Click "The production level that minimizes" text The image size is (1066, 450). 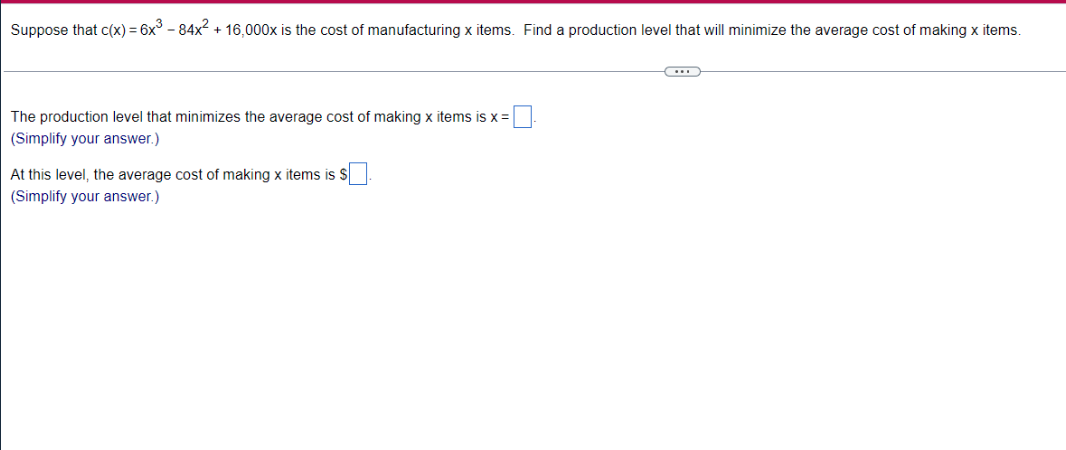(126, 117)
